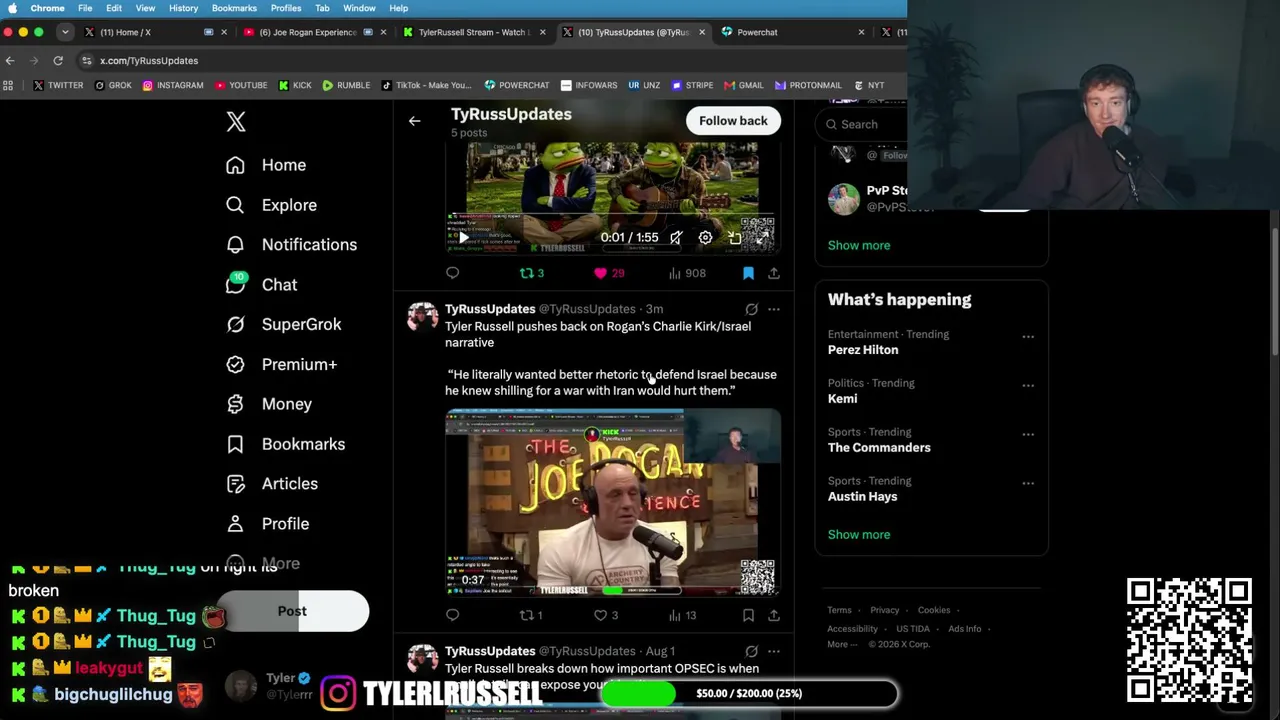The image size is (1280, 720).
Task: Open more options on the Aug 1 post
Action: click(x=773, y=652)
